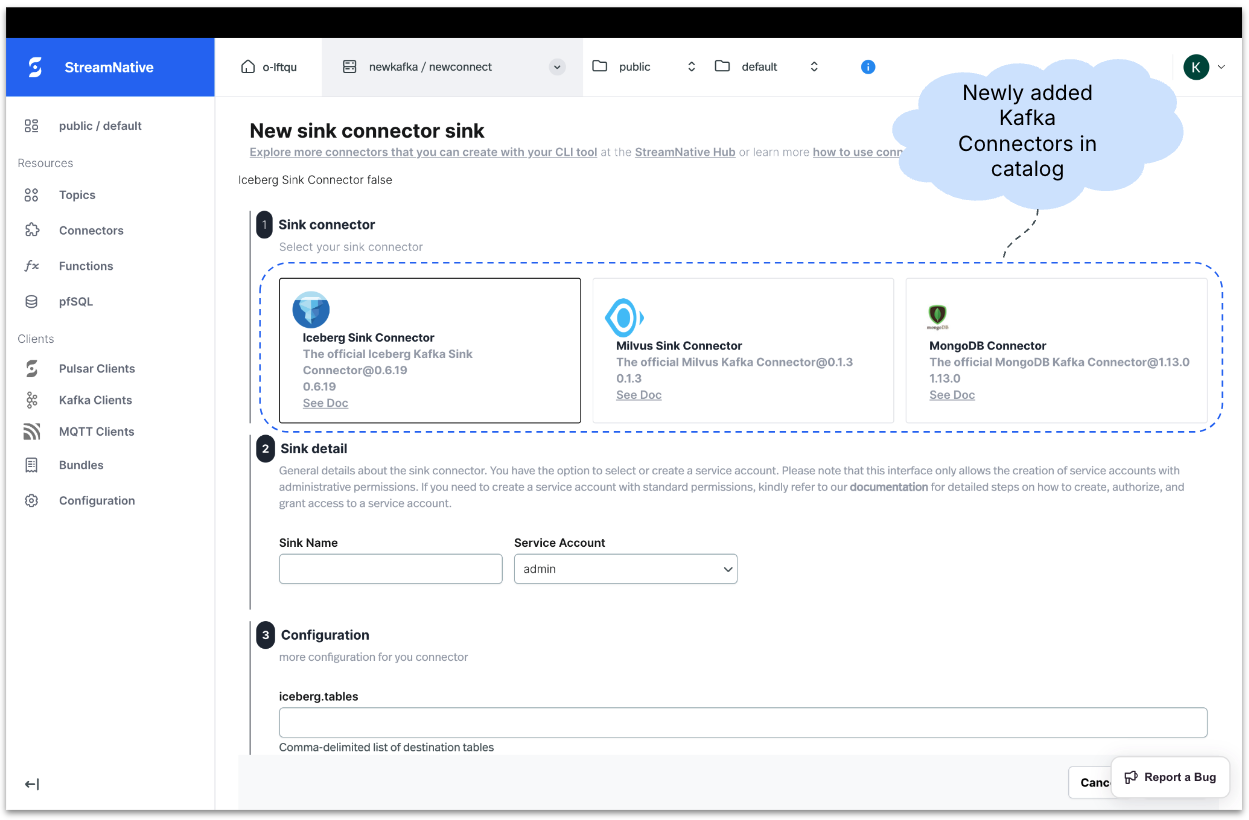Expand the newkafka / newconnect instance selector
The image size is (1249, 820).
557,67
